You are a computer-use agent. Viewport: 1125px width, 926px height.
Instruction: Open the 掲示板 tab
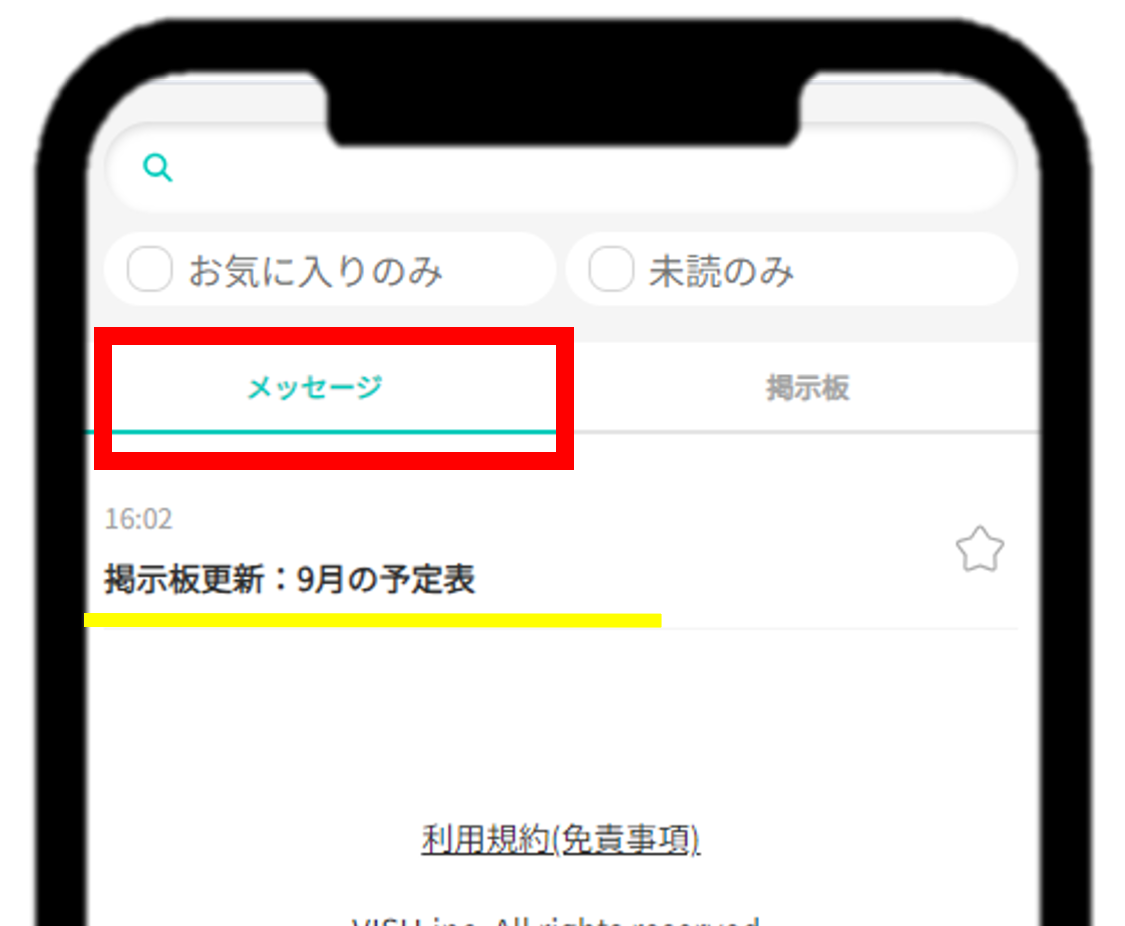[x=808, y=388]
